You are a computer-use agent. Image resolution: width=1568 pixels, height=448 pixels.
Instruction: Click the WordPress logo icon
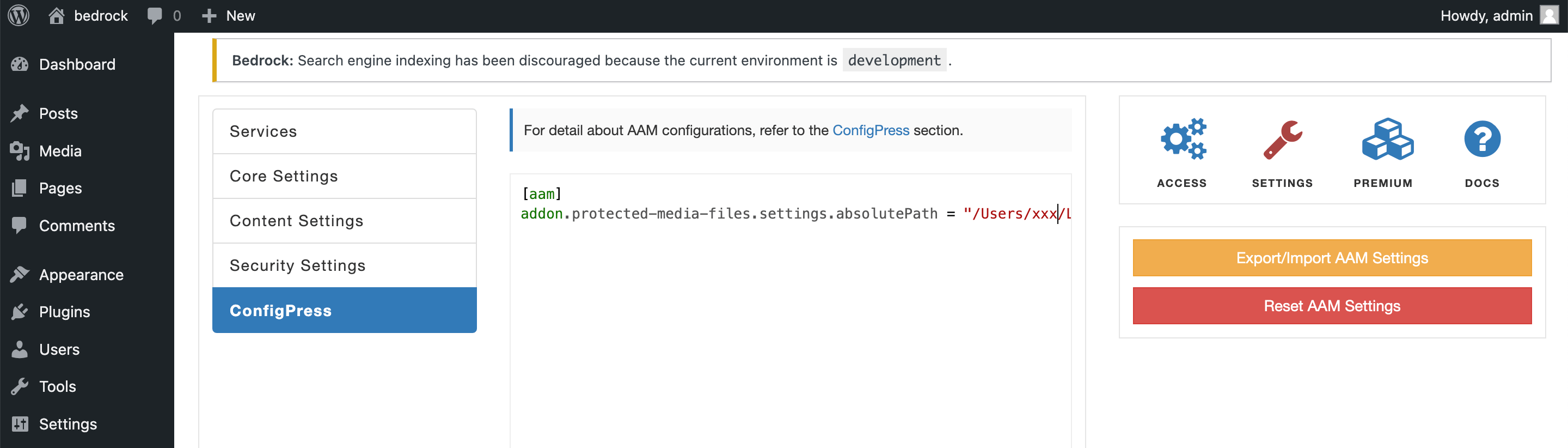coord(19,15)
